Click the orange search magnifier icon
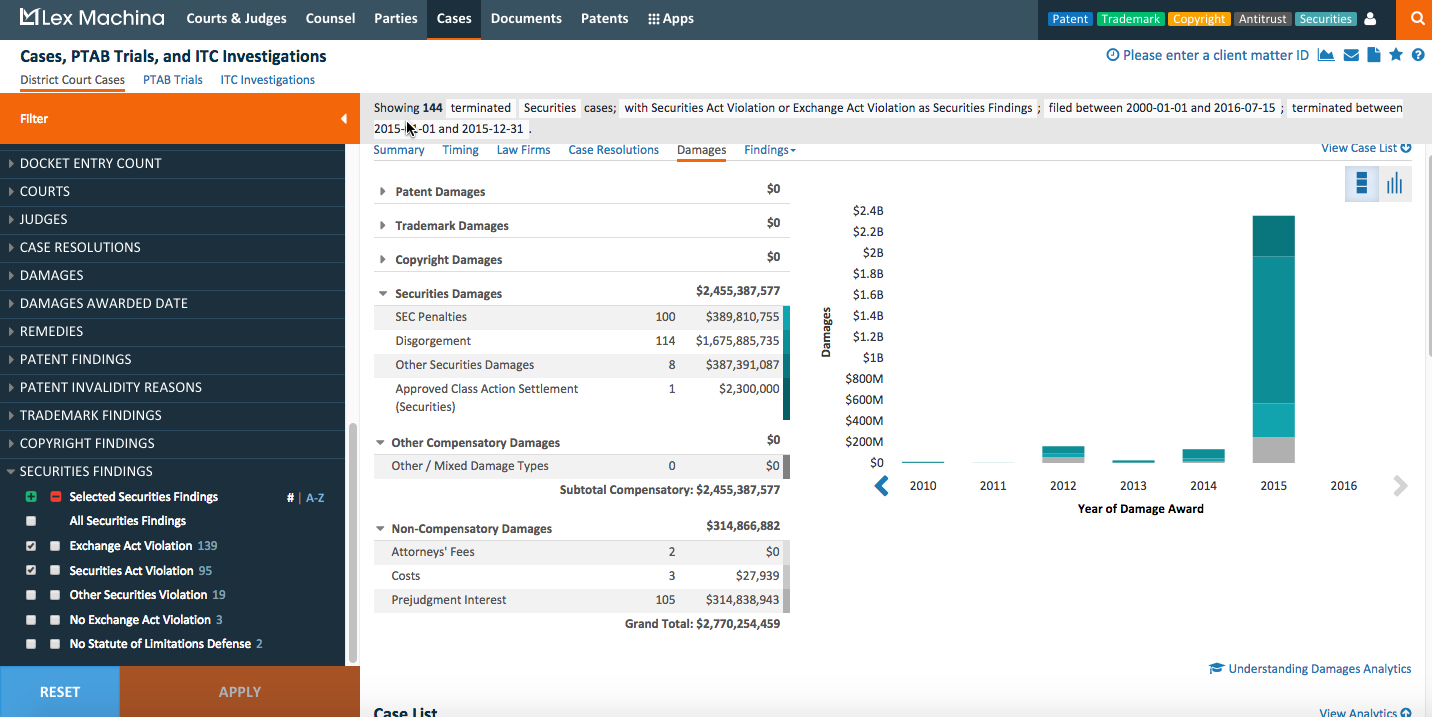This screenshot has width=1432, height=717. (1416, 19)
